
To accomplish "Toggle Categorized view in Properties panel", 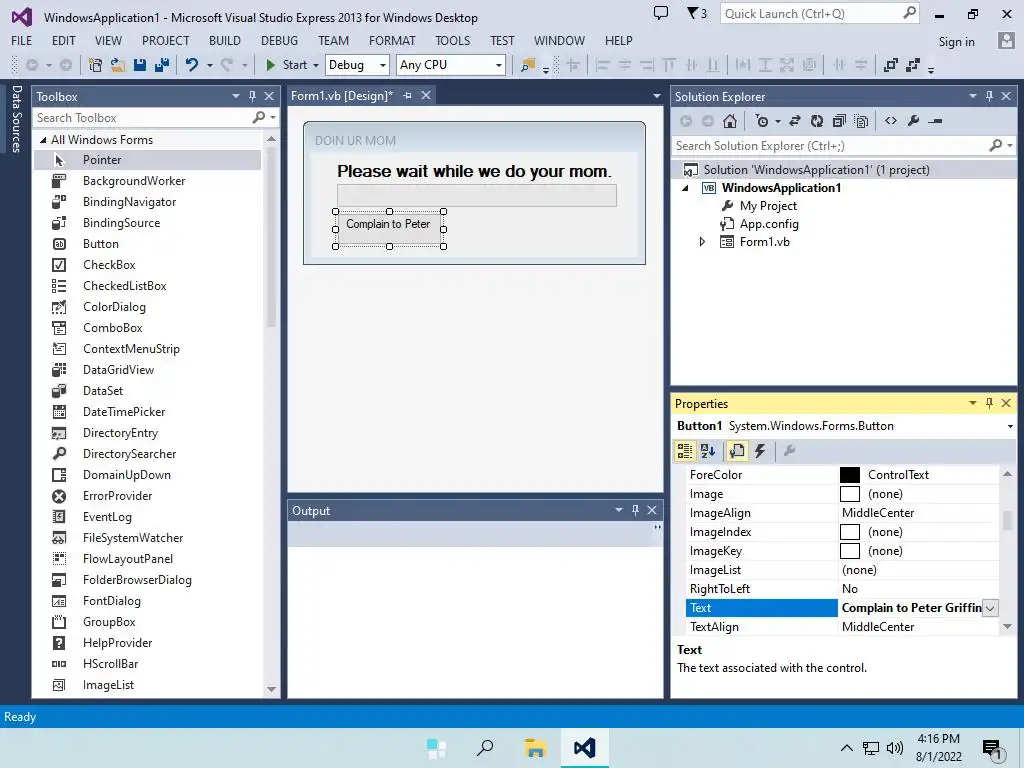I will [684, 451].
